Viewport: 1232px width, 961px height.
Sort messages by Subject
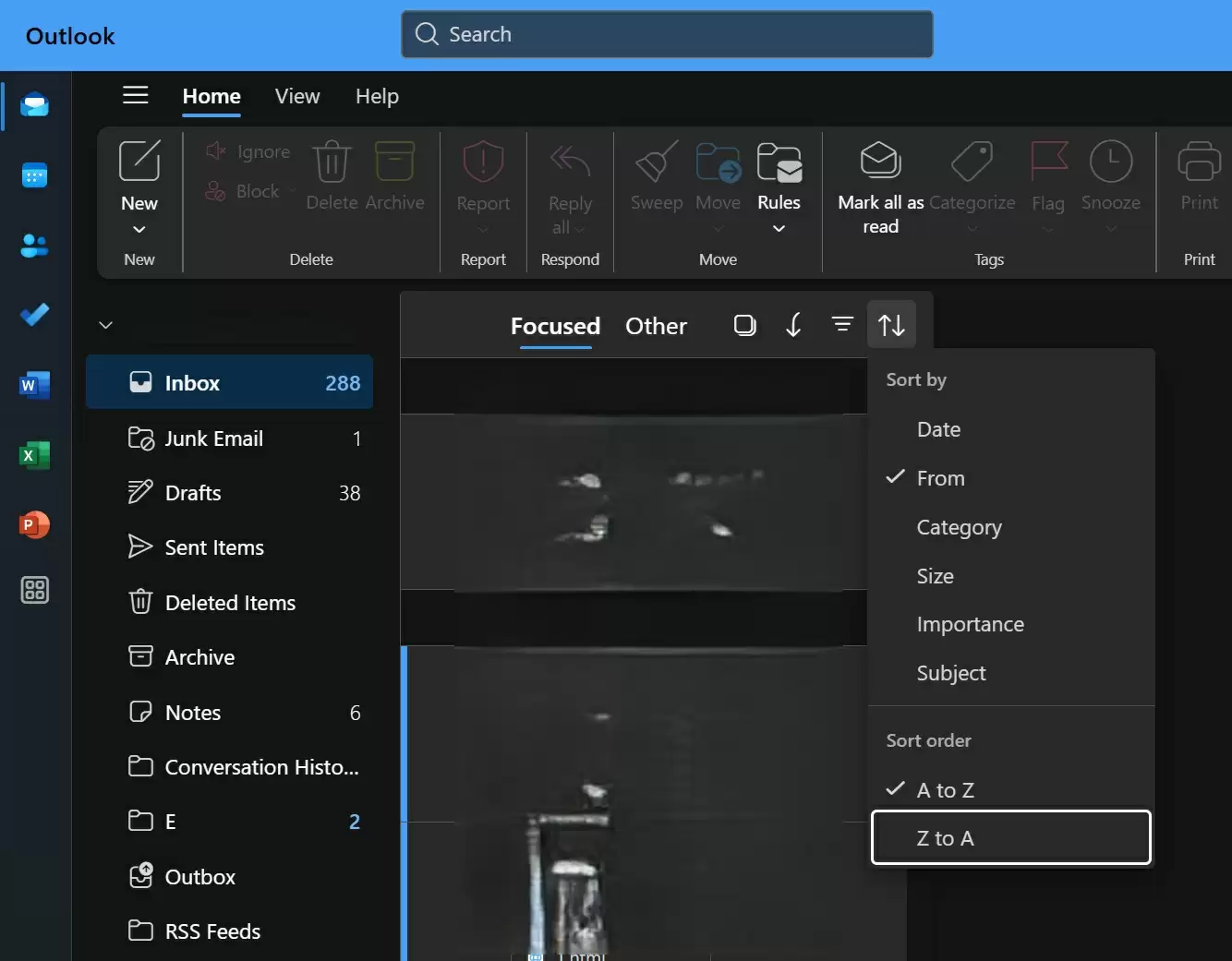(x=950, y=673)
